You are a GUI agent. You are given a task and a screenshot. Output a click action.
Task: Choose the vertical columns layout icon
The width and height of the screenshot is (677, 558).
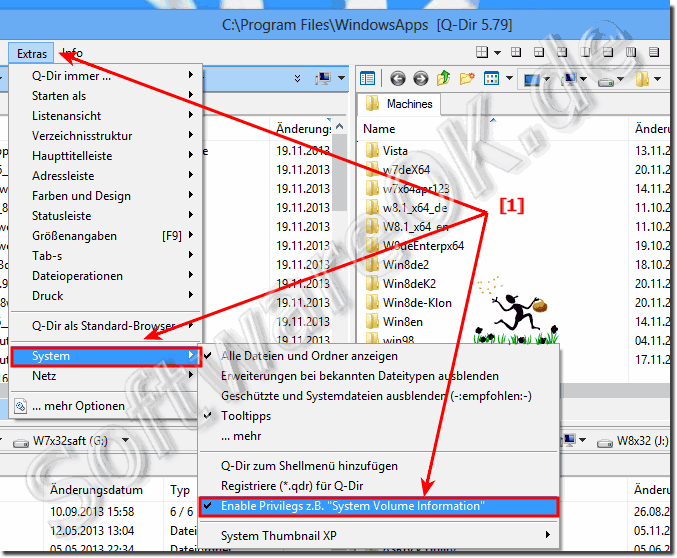[x=631, y=53]
